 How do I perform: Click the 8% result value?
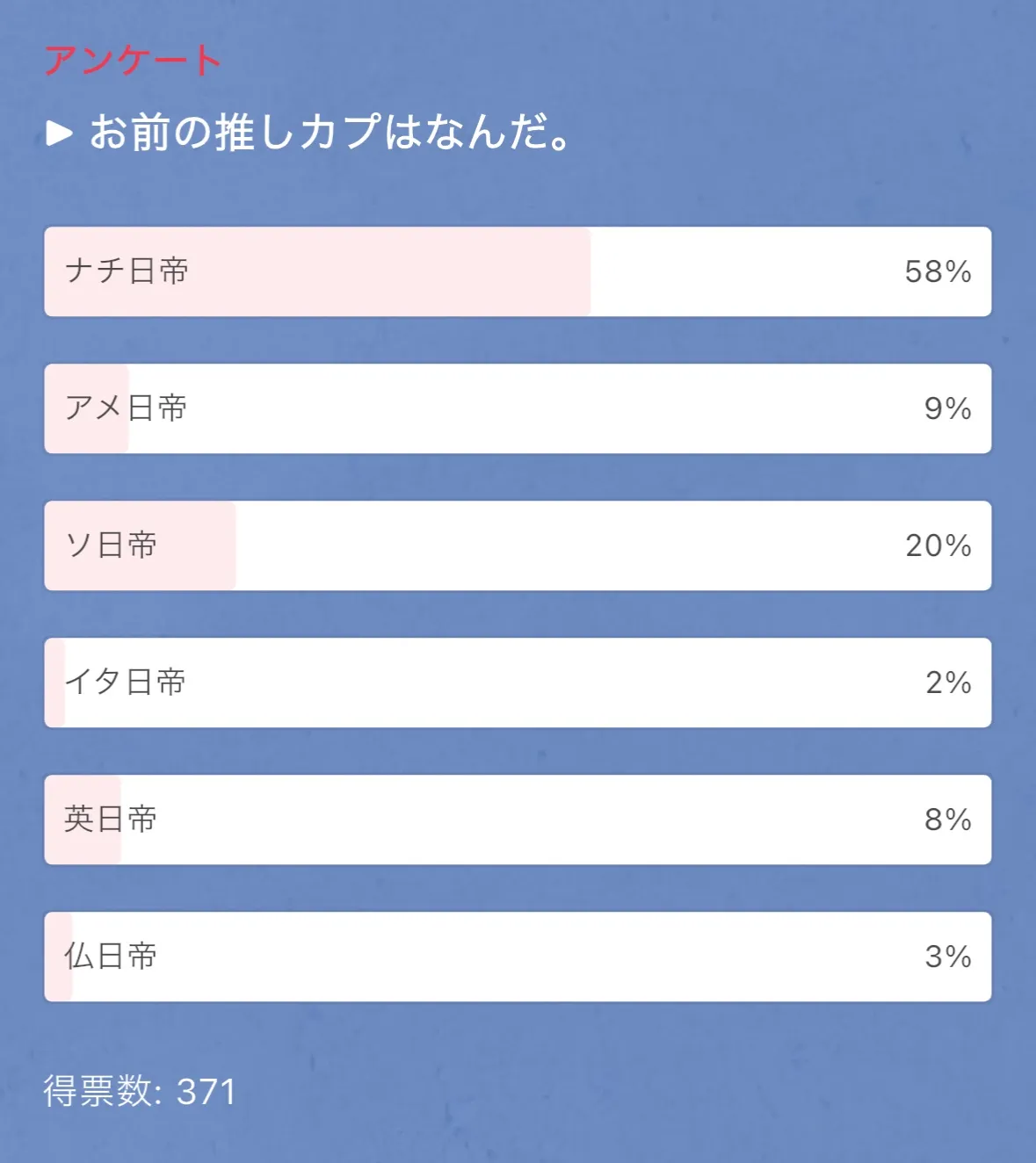coord(947,820)
